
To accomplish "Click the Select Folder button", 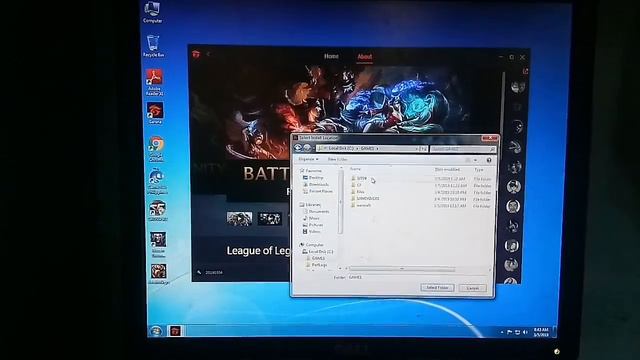I will pyautogui.click(x=437, y=288).
